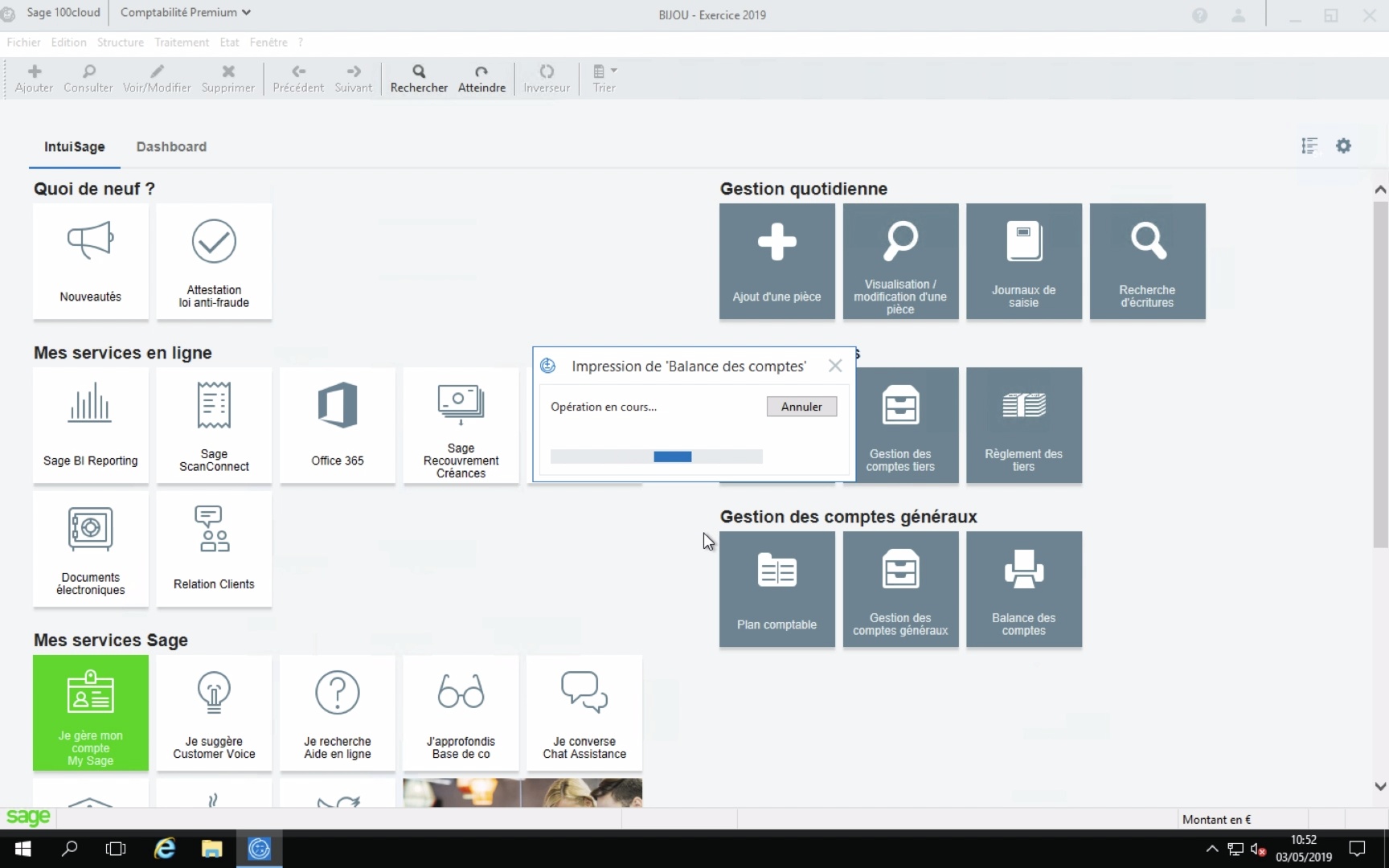The height and width of the screenshot is (868, 1389).
Task: Open Windows notification center
Action: [1358, 849]
